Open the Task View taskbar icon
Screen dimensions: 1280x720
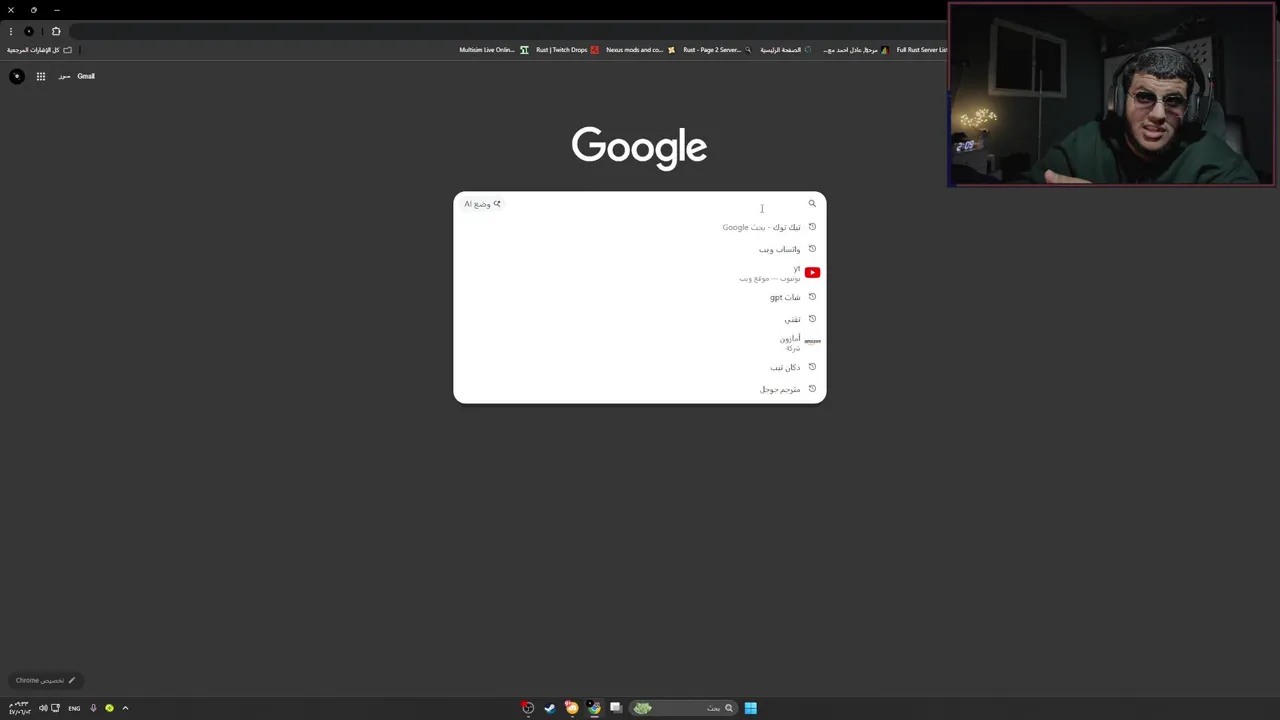pos(616,708)
